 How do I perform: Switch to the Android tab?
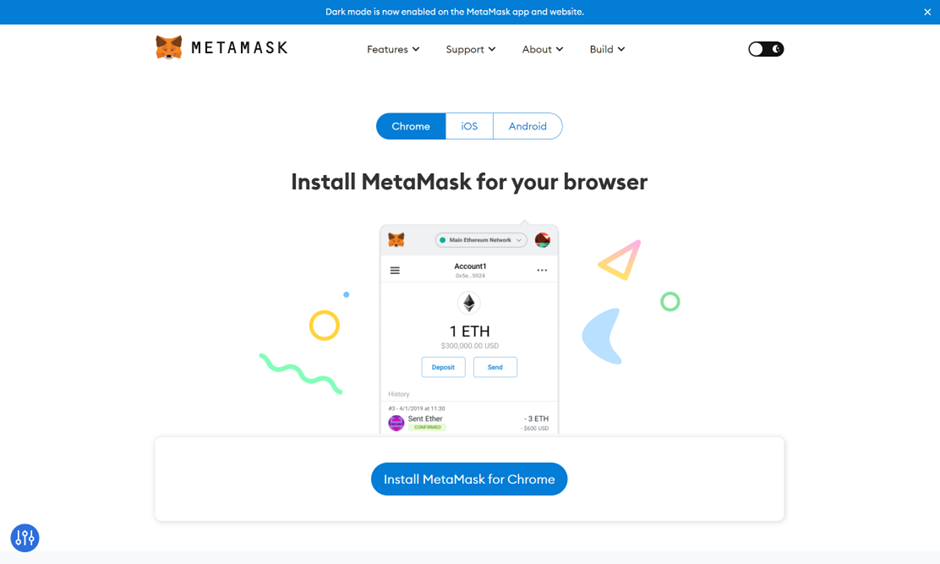point(528,126)
